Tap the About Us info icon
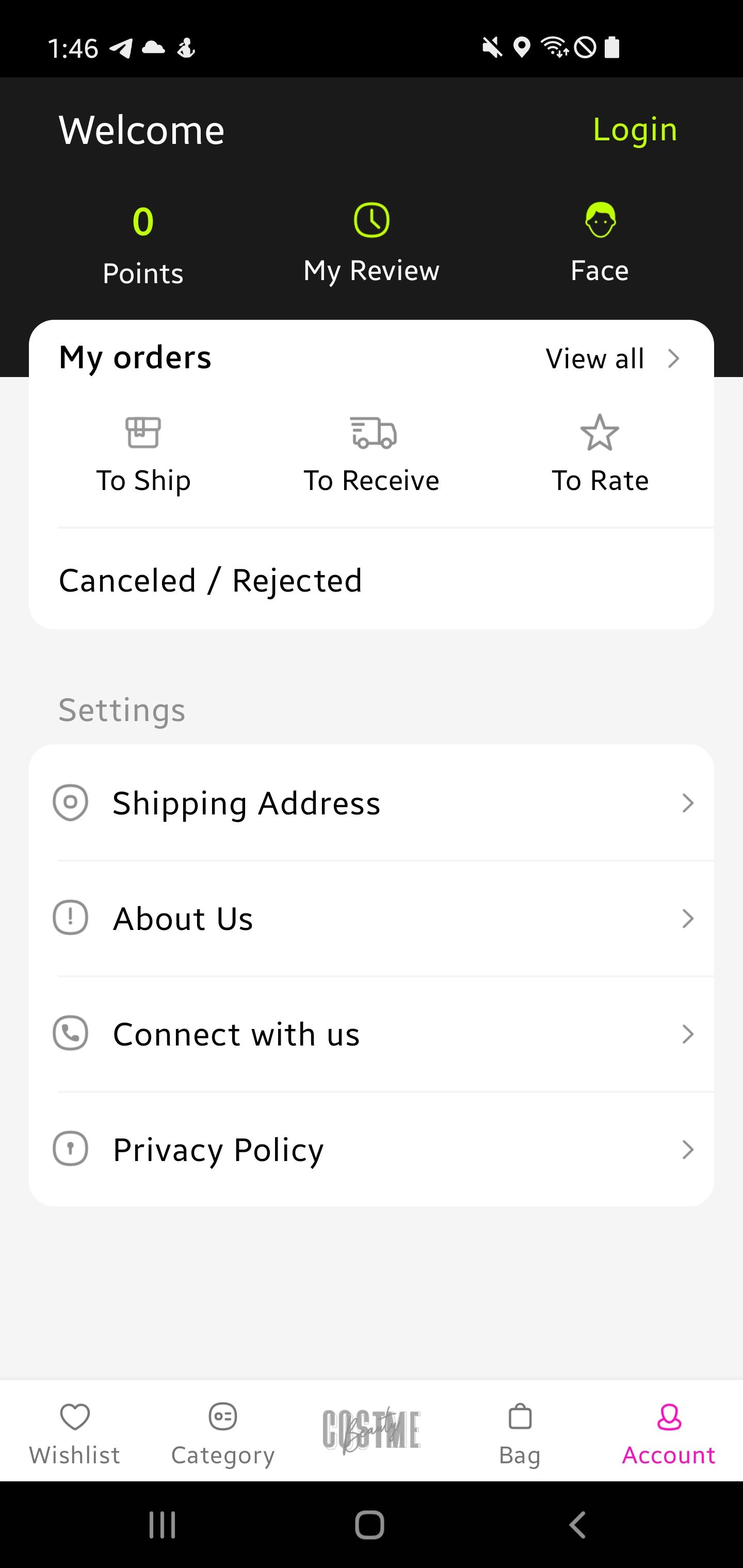 coord(71,917)
